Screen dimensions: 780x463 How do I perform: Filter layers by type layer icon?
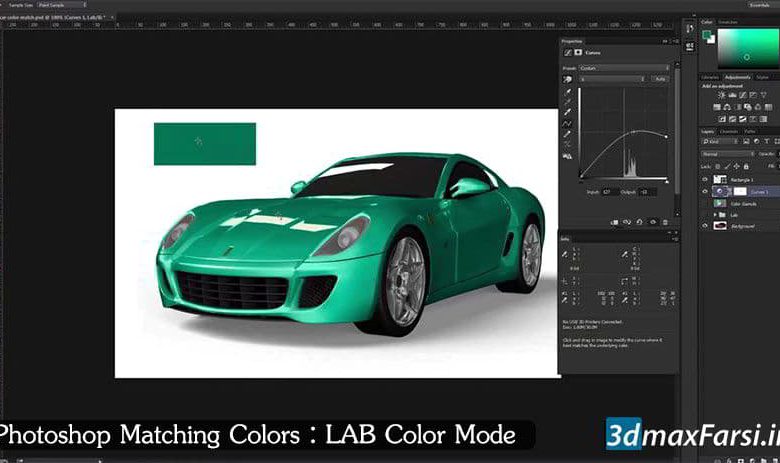pos(767,142)
